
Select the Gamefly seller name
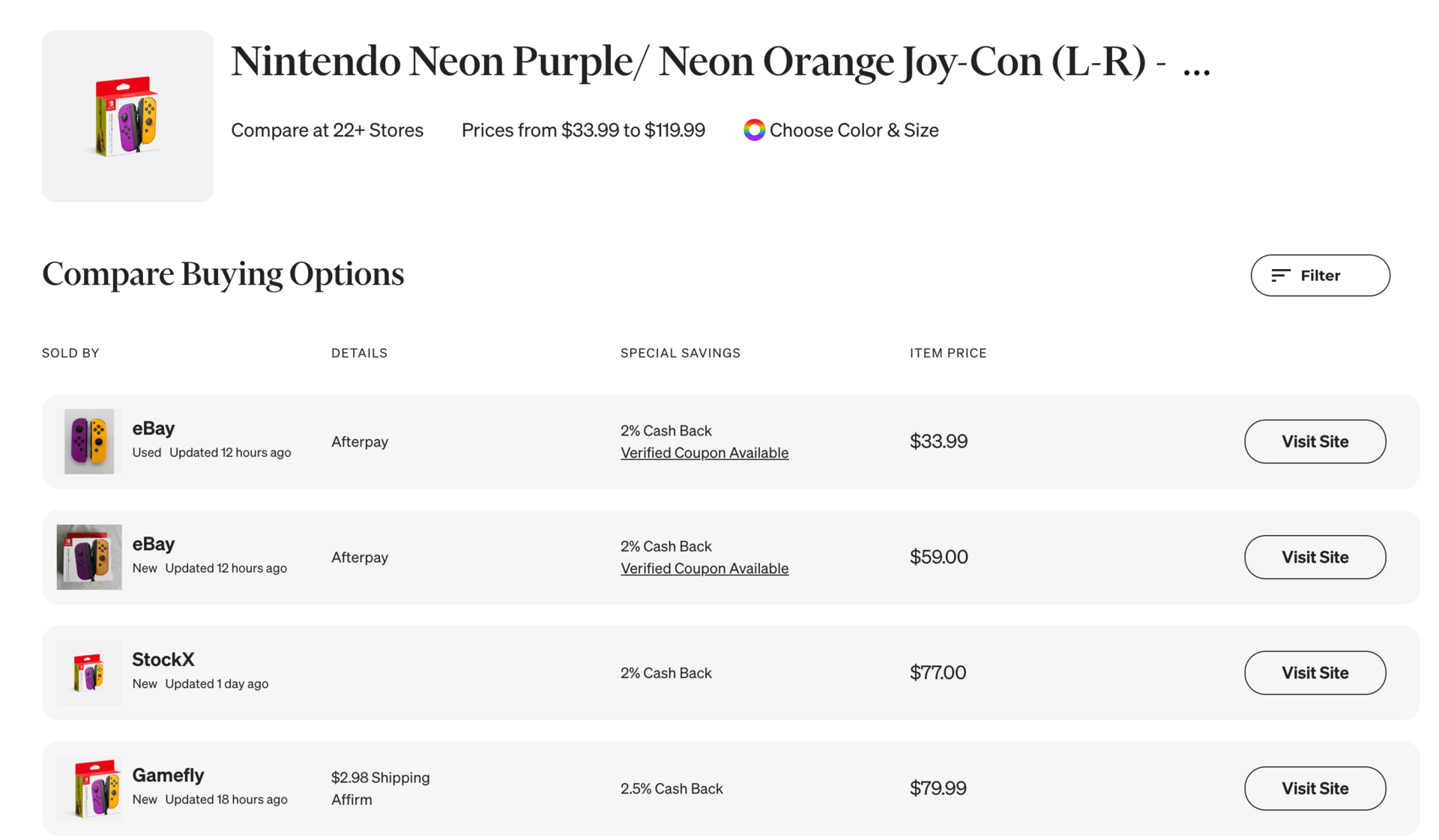point(168,775)
